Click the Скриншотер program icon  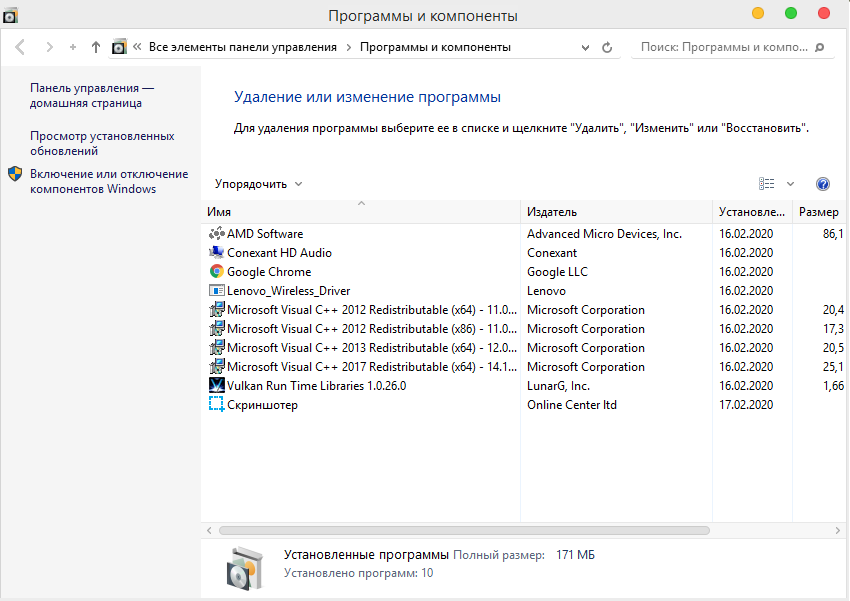(217, 404)
